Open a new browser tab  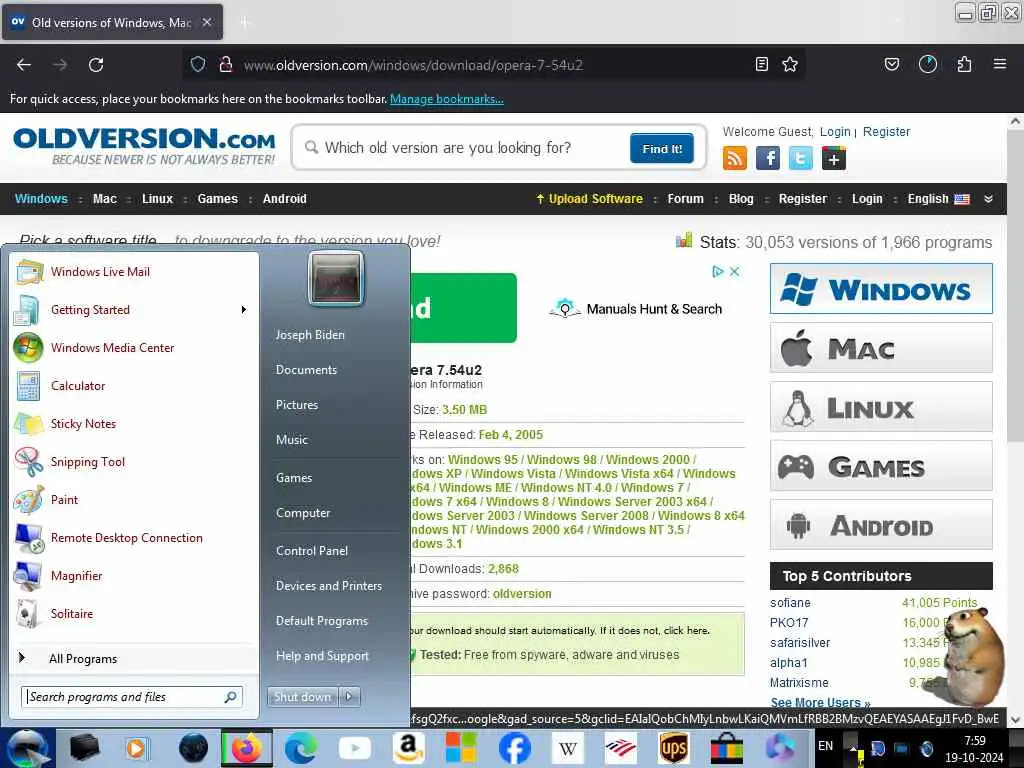(x=244, y=23)
